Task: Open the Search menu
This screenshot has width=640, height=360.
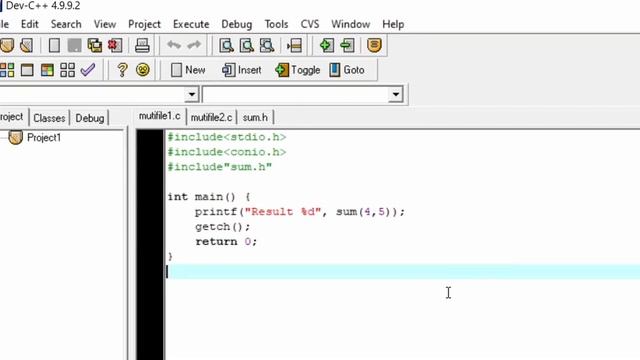Action: click(66, 24)
